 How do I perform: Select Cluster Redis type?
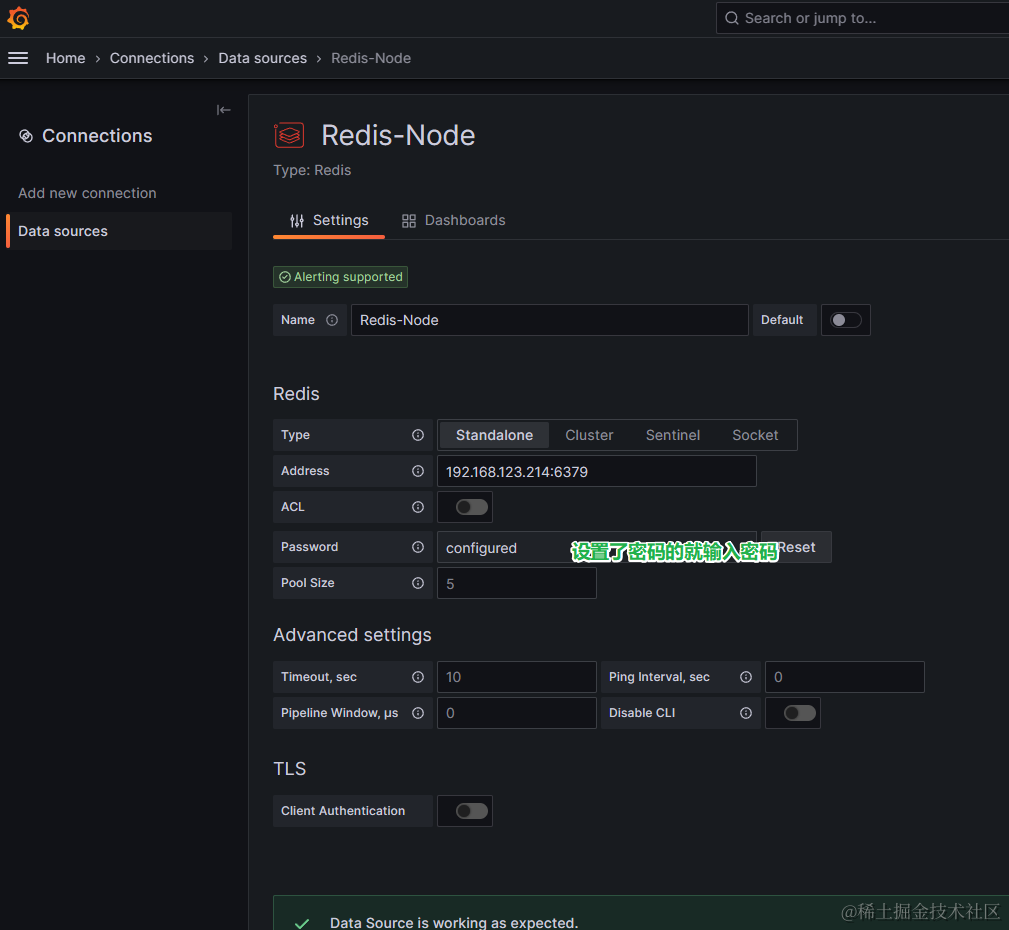point(589,435)
